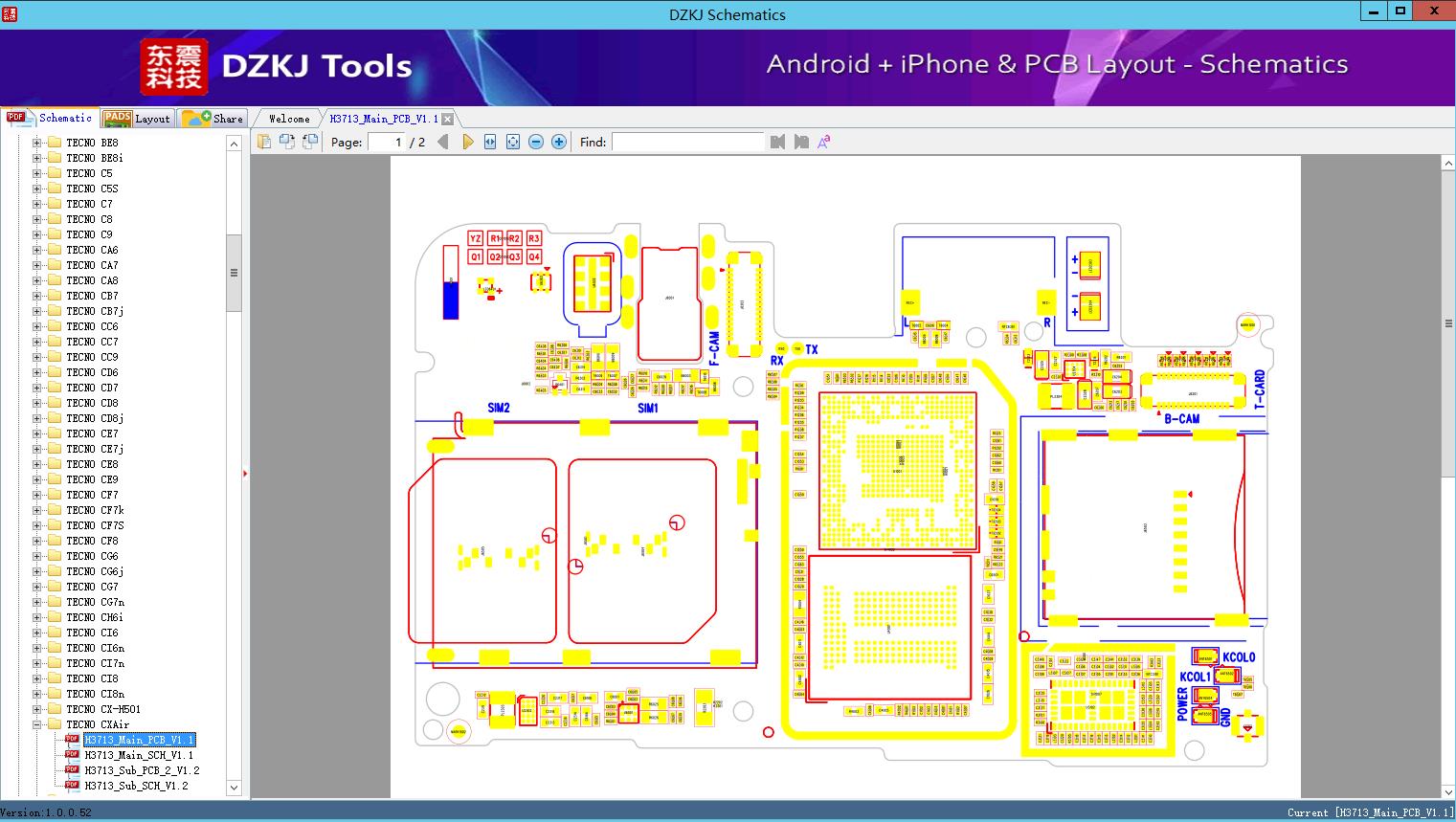The image size is (1456, 822).
Task: Go to the previous page
Action: (x=443, y=142)
